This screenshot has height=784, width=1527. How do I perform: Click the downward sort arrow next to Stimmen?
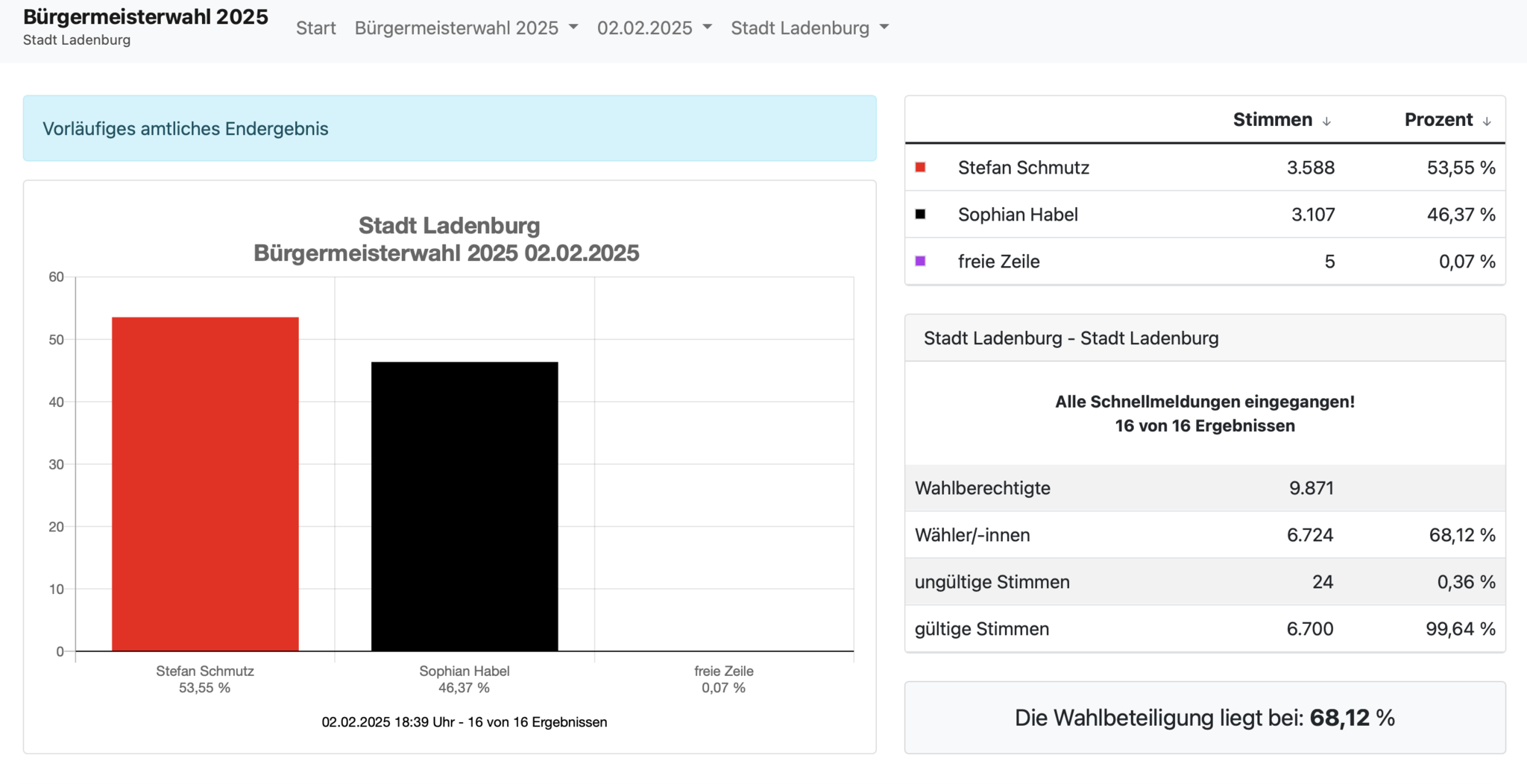point(1327,120)
